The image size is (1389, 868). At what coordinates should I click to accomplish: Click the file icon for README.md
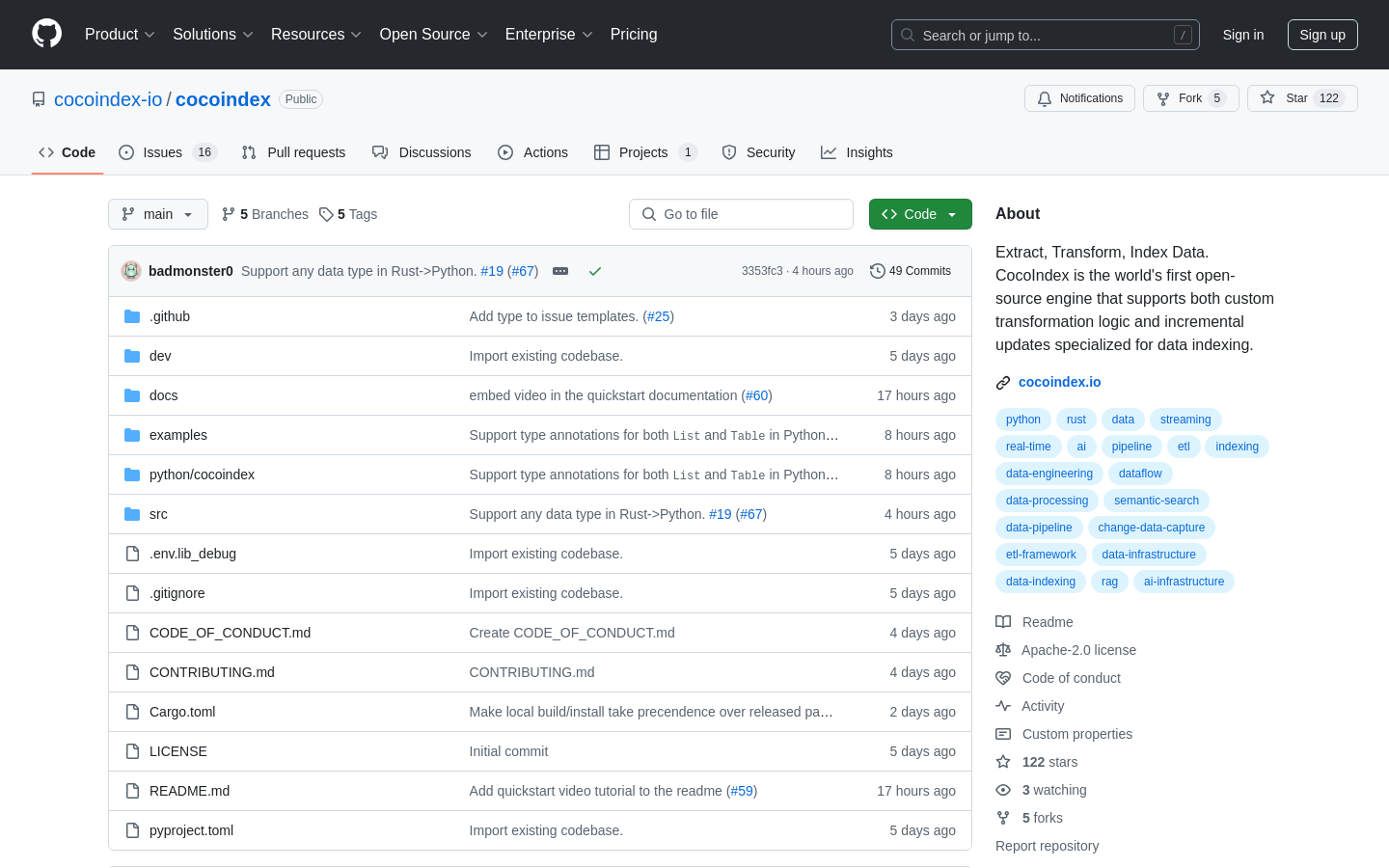point(132,791)
